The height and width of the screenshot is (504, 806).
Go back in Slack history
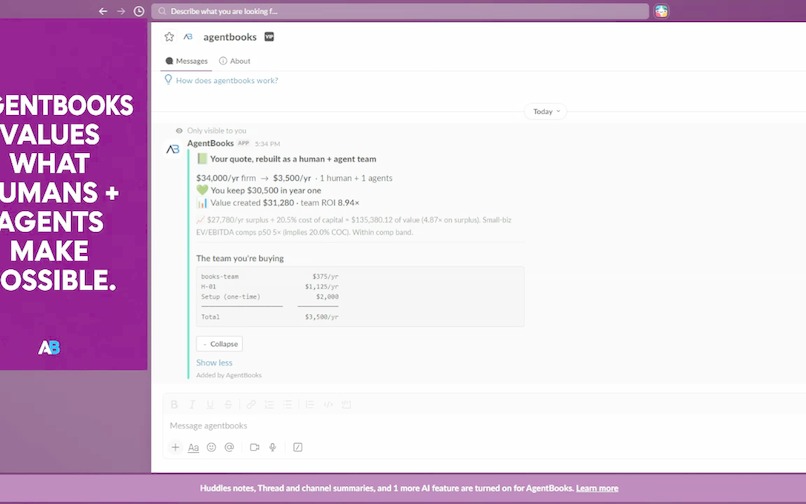pos(103,11)
